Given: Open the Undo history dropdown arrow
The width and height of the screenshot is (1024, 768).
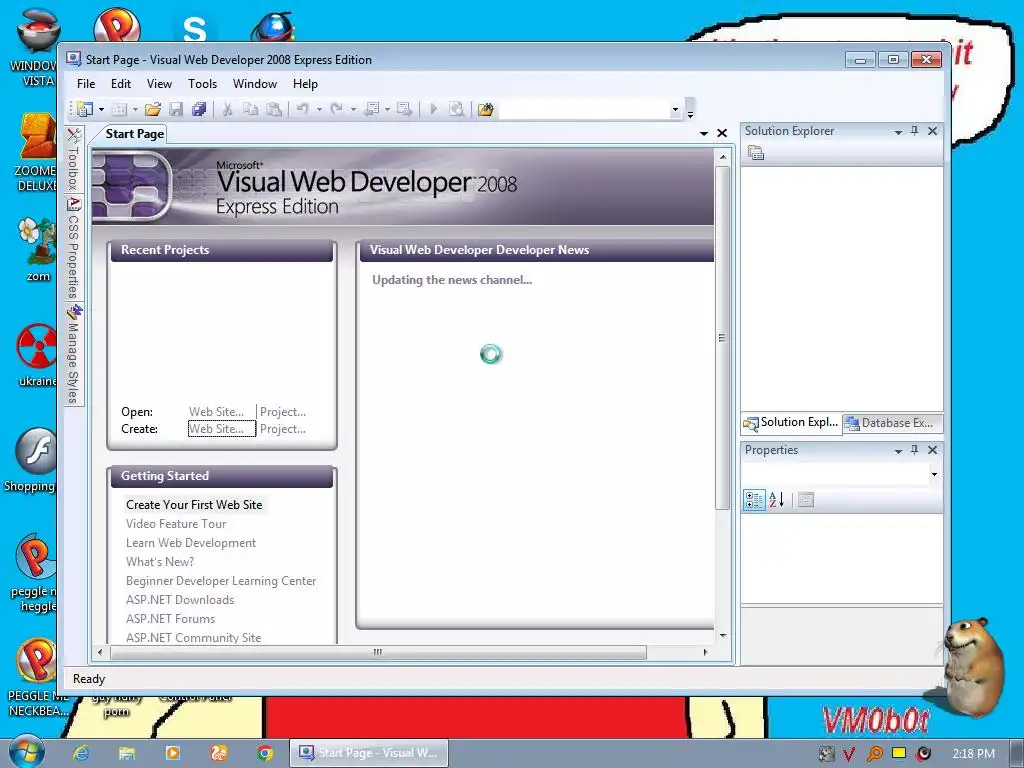Looking at the screenshot, I should [x=319, y=109].
